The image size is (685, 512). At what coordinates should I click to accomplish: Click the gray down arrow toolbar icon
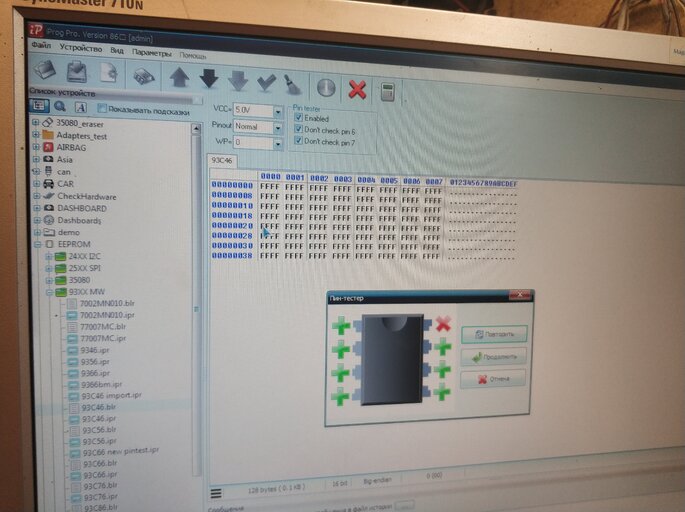click(x=238, y=81)
